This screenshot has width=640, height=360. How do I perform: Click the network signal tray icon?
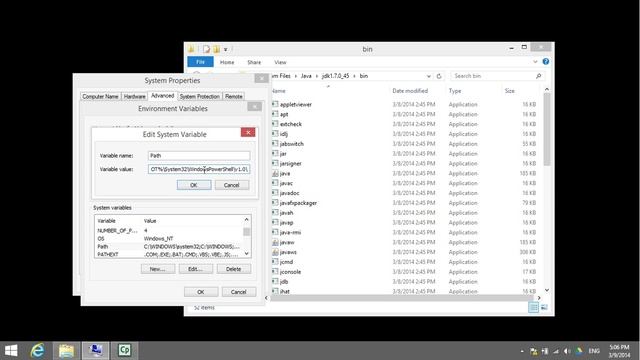pyautogui.click(x=556, y=351)
